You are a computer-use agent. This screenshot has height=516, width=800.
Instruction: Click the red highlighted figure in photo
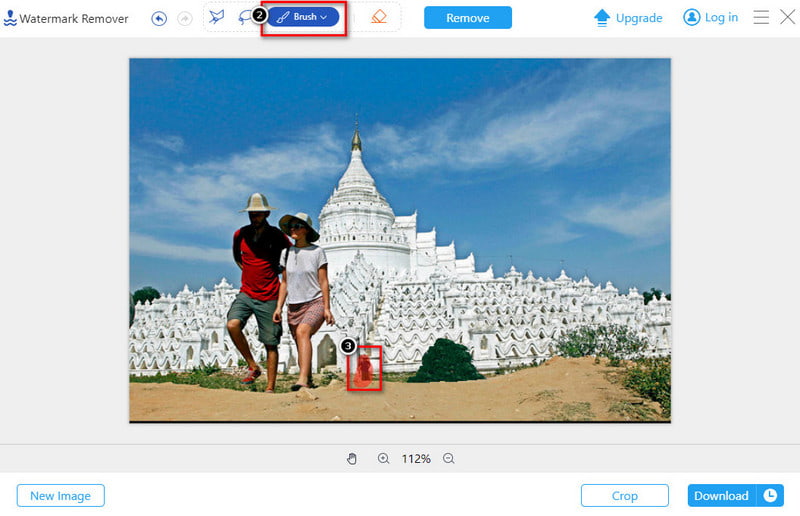coord(365,369)
